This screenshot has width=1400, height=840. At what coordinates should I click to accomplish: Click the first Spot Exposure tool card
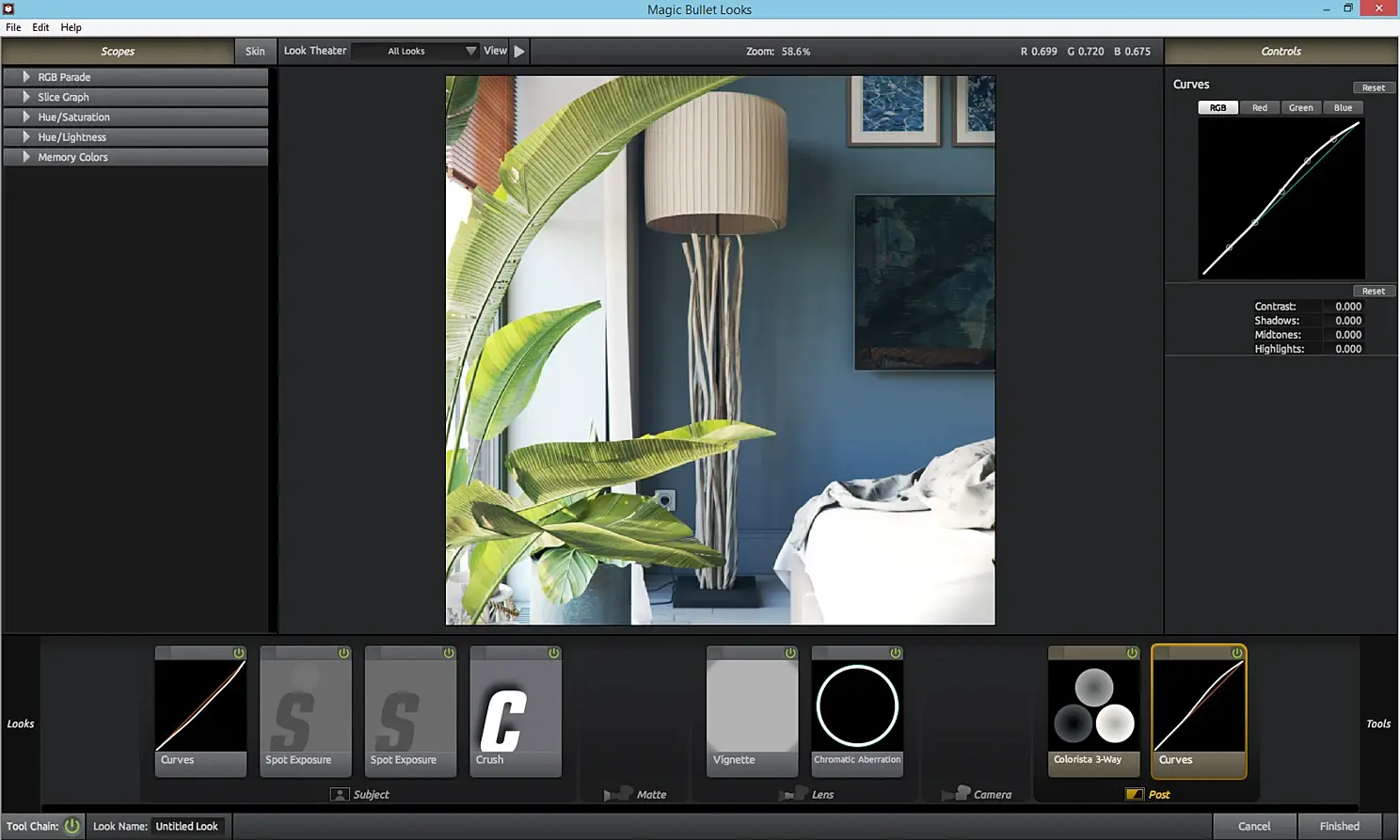point(306,711)
